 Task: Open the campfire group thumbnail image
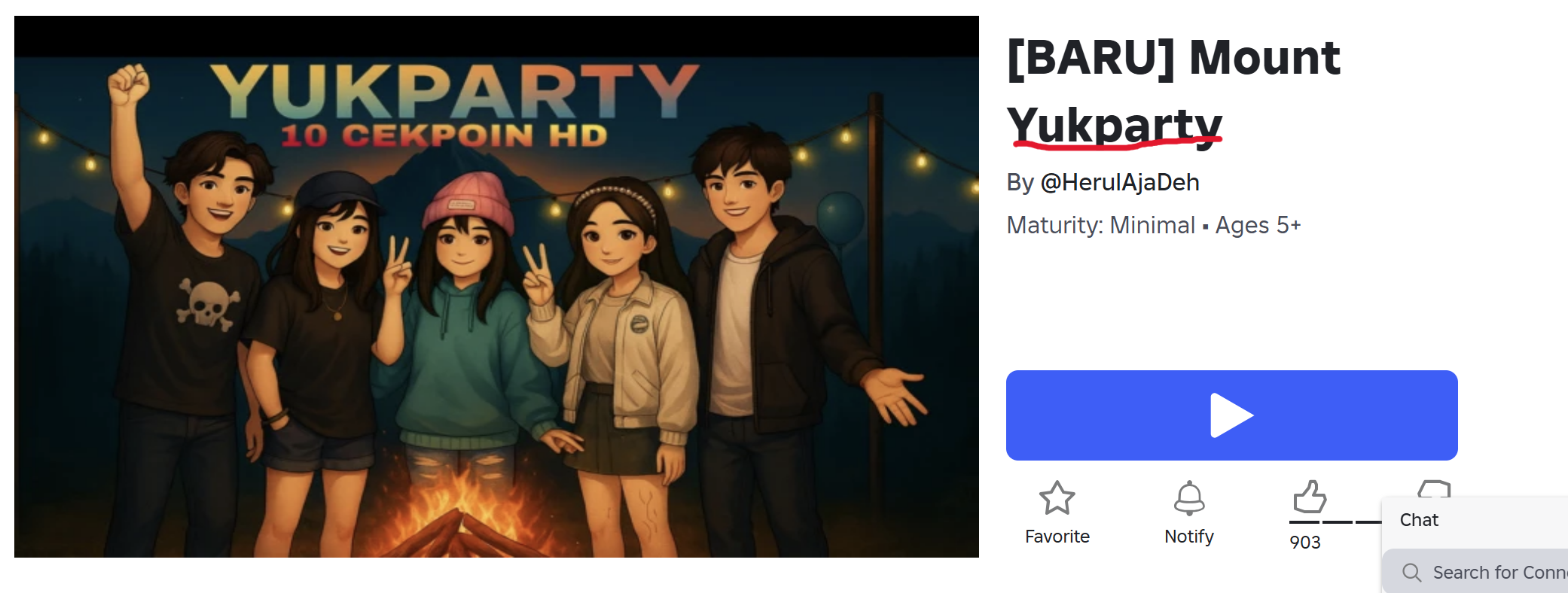coord(496,287)
